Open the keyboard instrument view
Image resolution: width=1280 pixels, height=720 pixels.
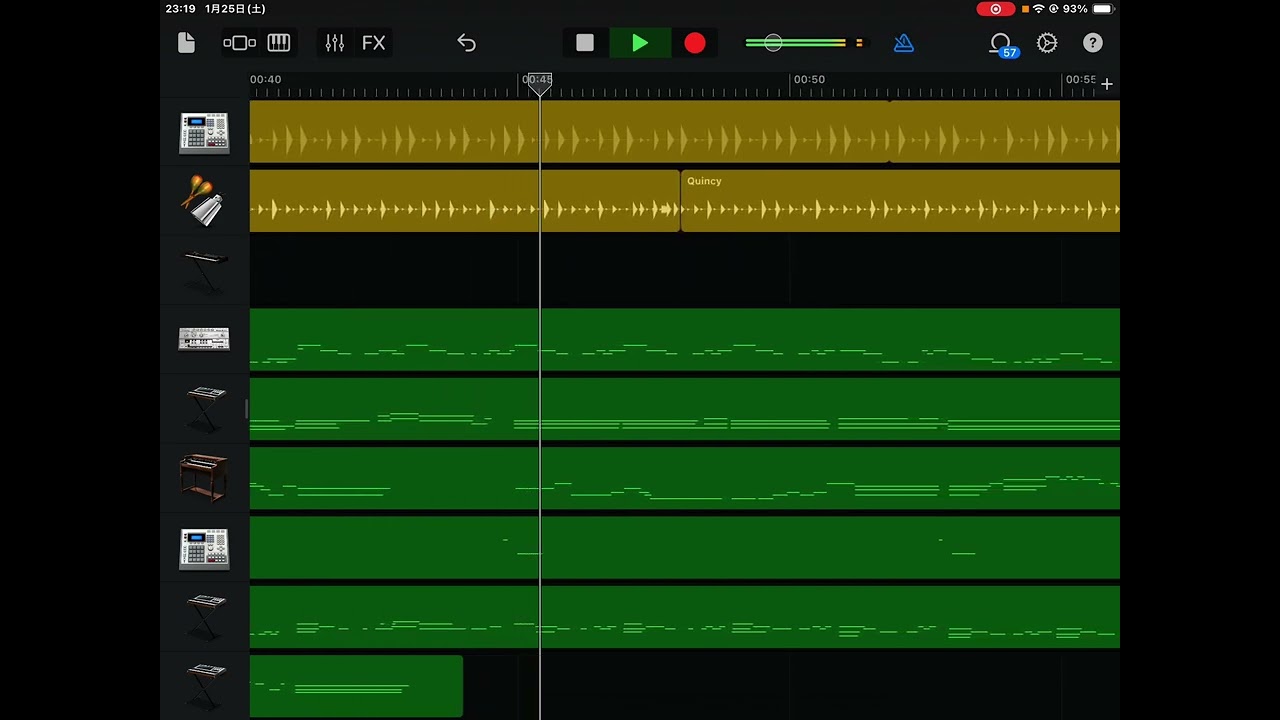[279, 43]
